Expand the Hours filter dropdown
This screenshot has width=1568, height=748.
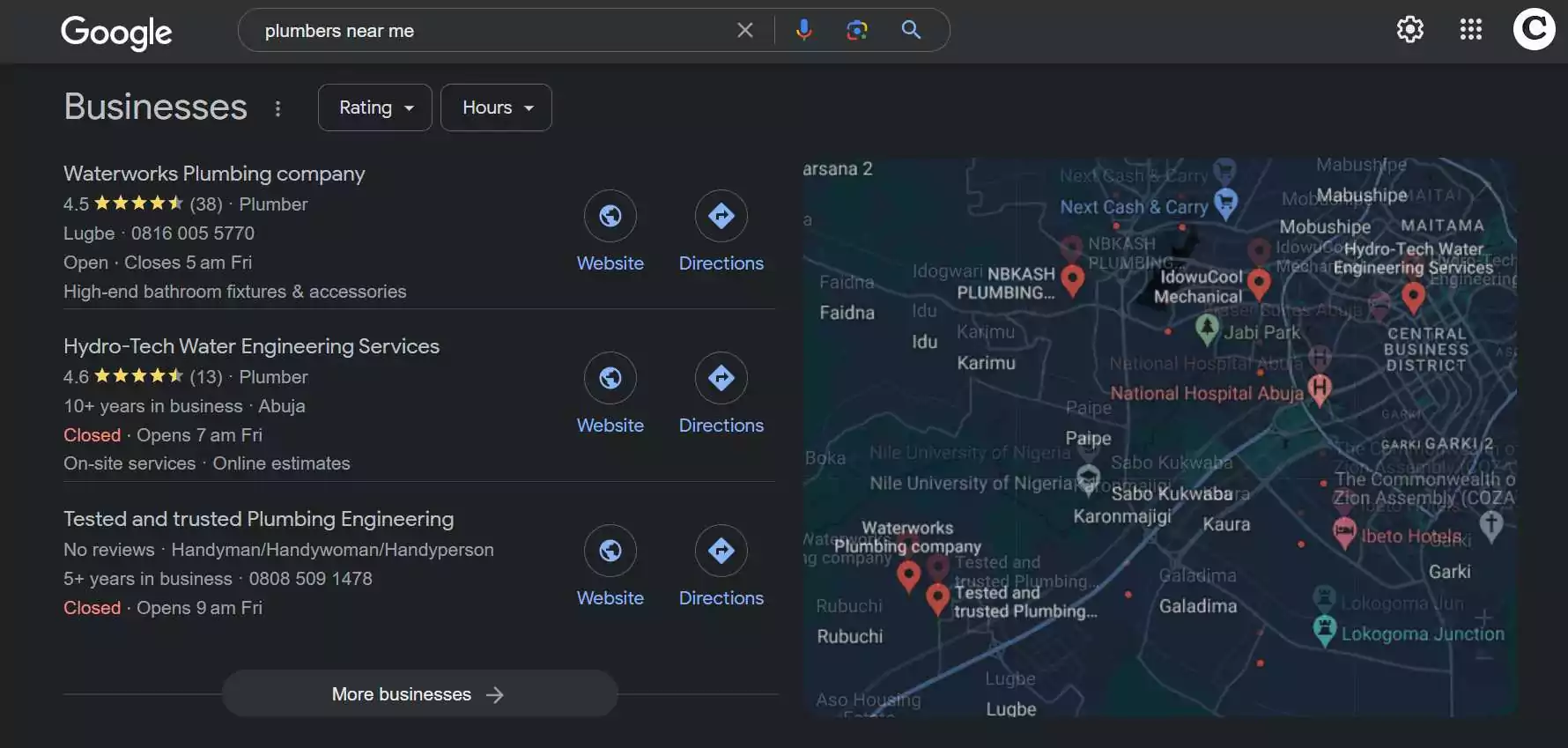(x=496, y=107)
